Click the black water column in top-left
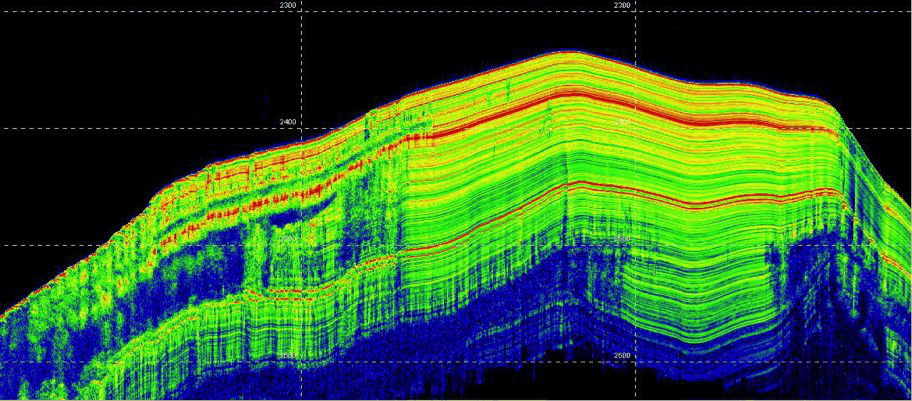 (100, 60)
